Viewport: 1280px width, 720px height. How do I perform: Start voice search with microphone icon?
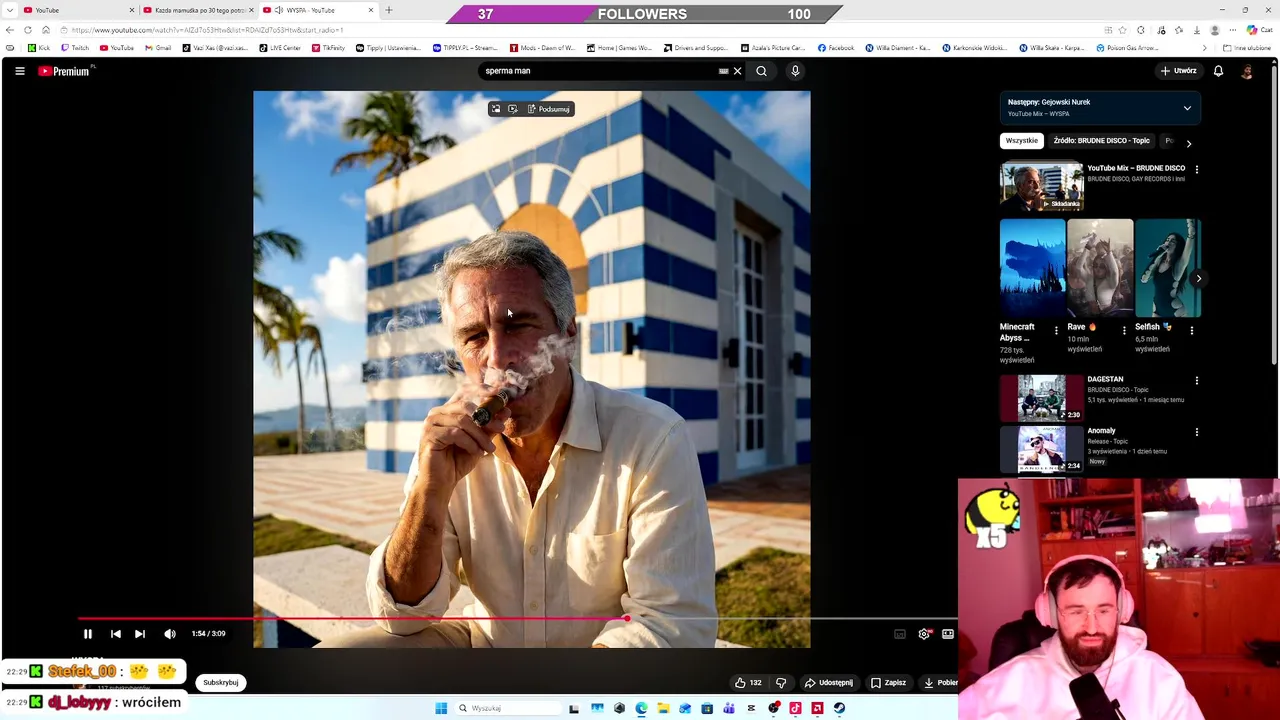coord(795,71)
